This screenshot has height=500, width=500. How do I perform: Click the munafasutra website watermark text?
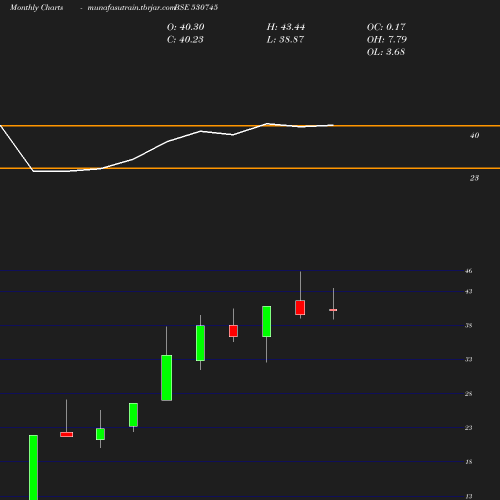click(x=131, y=7)
